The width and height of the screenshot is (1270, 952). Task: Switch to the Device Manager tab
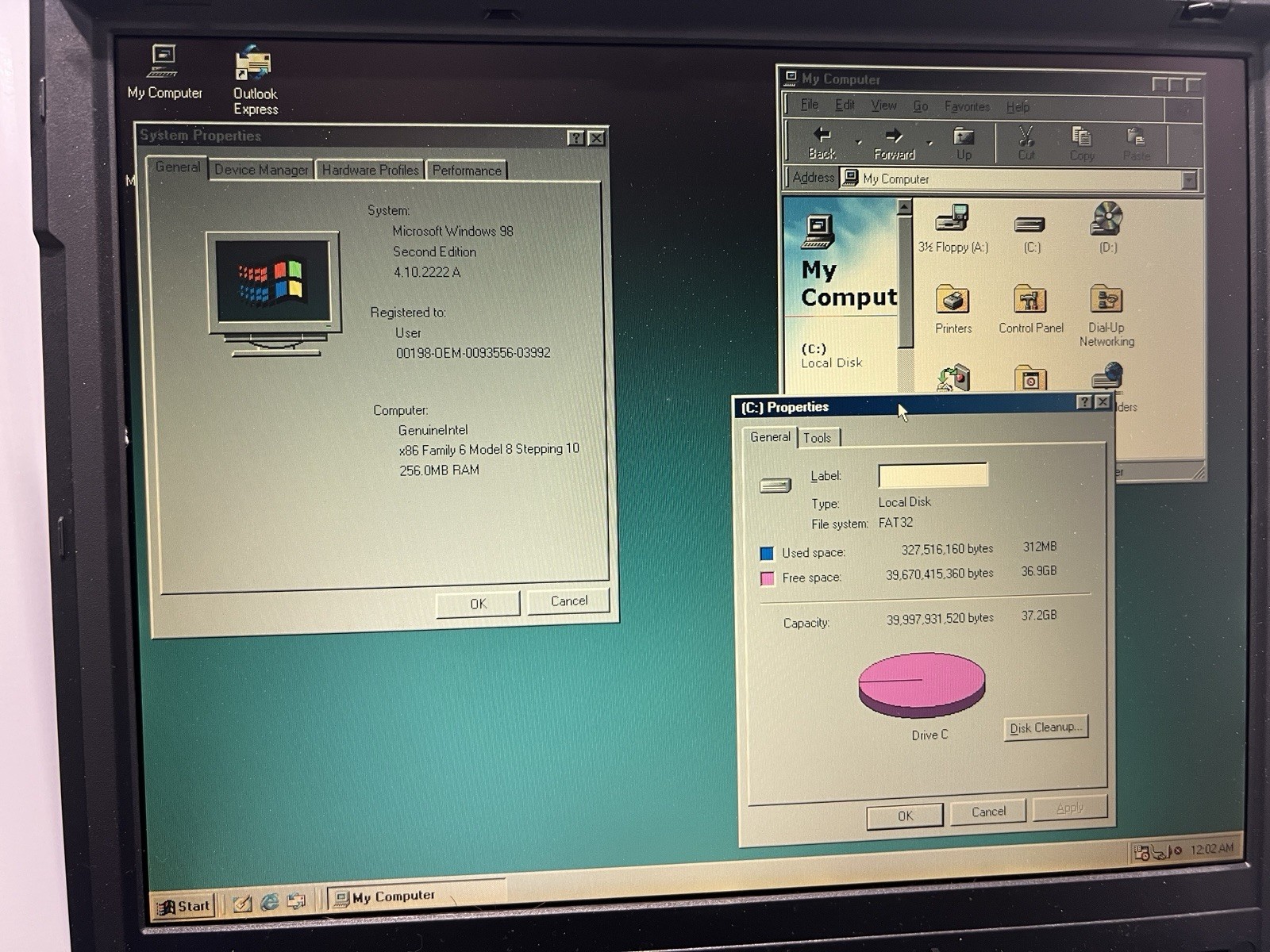pos(261,170)
